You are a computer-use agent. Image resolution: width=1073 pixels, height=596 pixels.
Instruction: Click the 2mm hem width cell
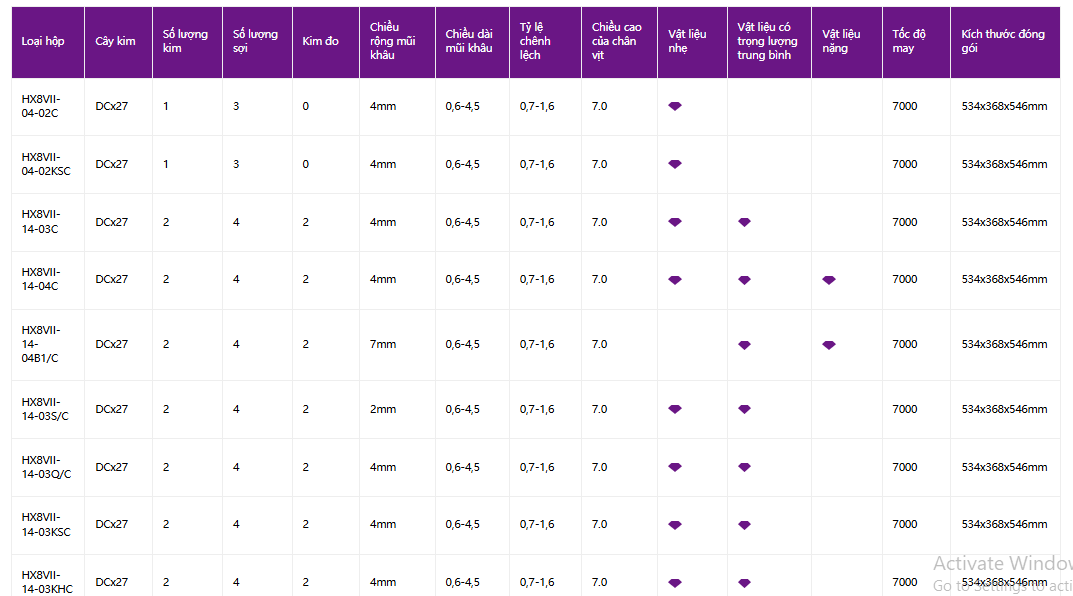coord(383,409)
